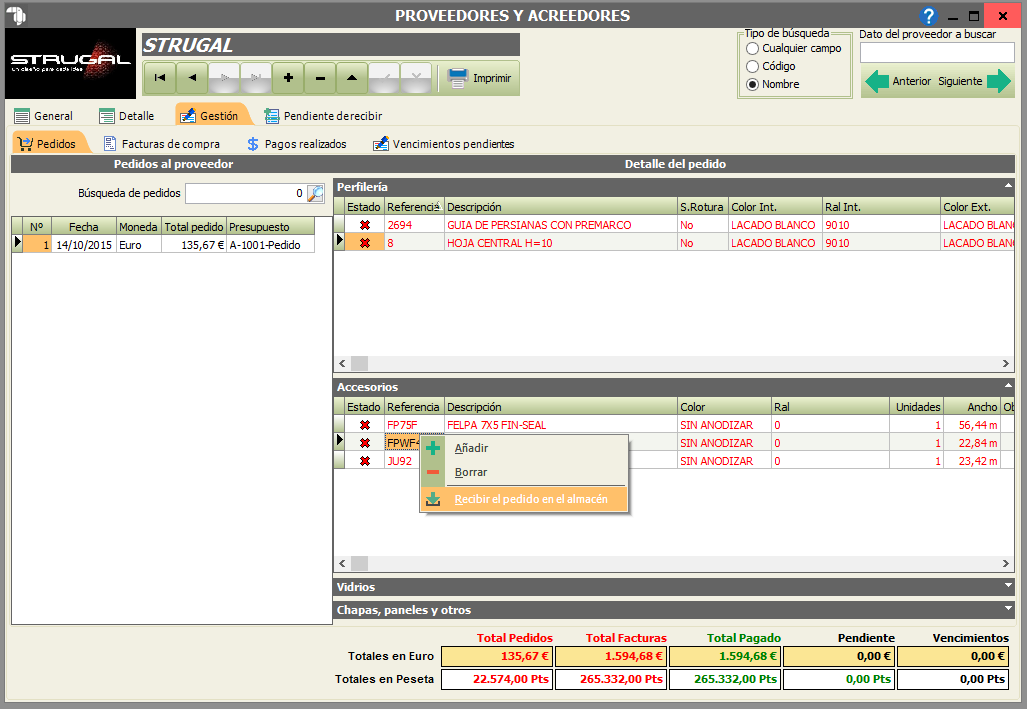Click the magnifier icon beside Búsqueda de pedidos
This screenshot has height=709, width=1027.
point(316,193)
